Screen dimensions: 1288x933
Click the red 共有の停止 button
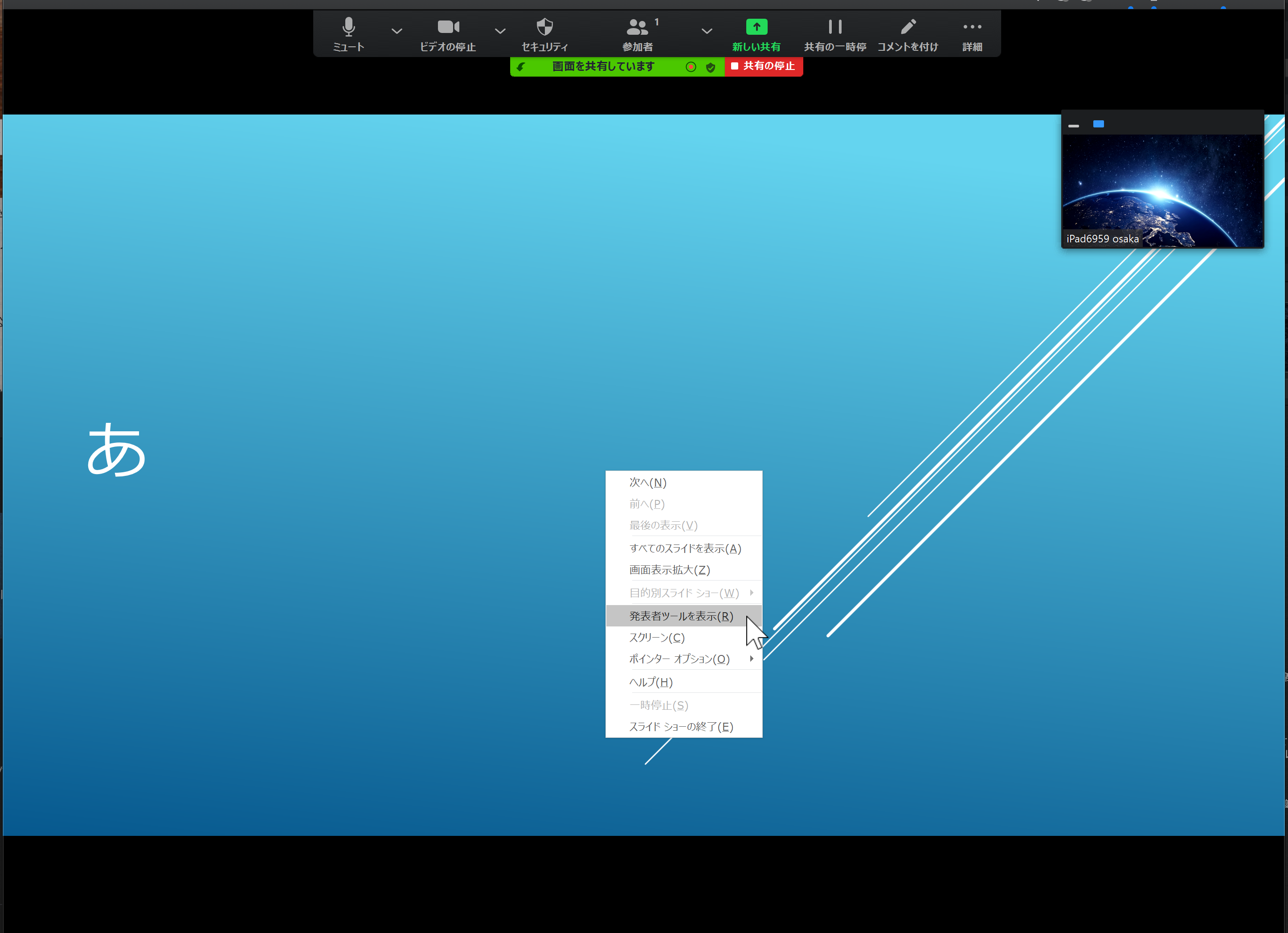coord(763,66)
